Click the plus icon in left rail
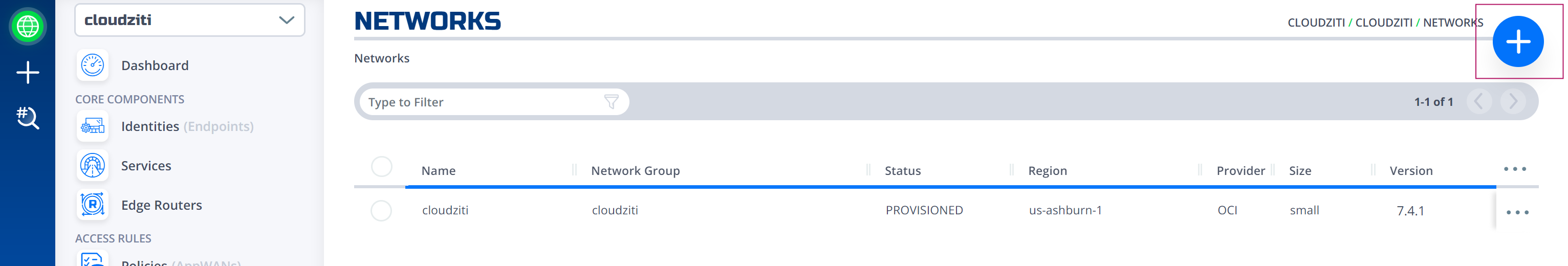 click(28, 73)
